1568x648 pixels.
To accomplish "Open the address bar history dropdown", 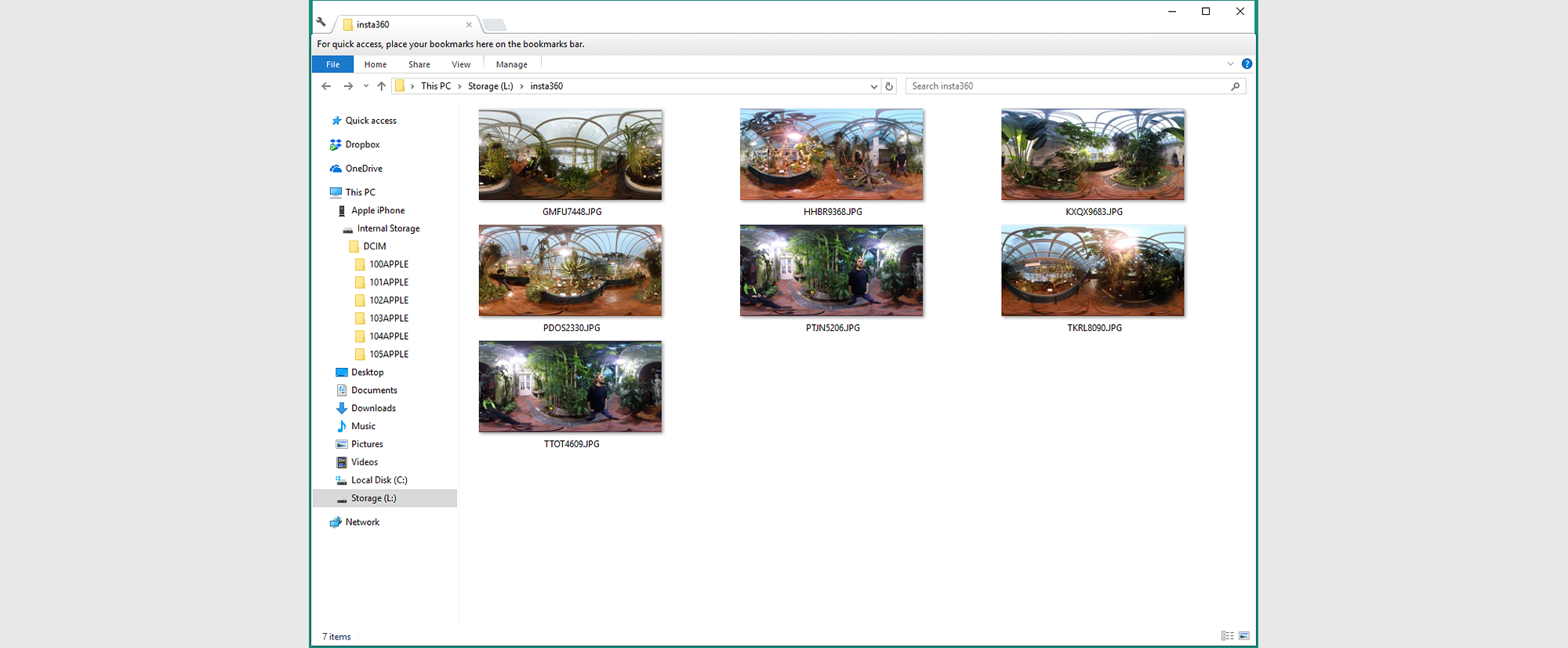I will pos(873,86).
